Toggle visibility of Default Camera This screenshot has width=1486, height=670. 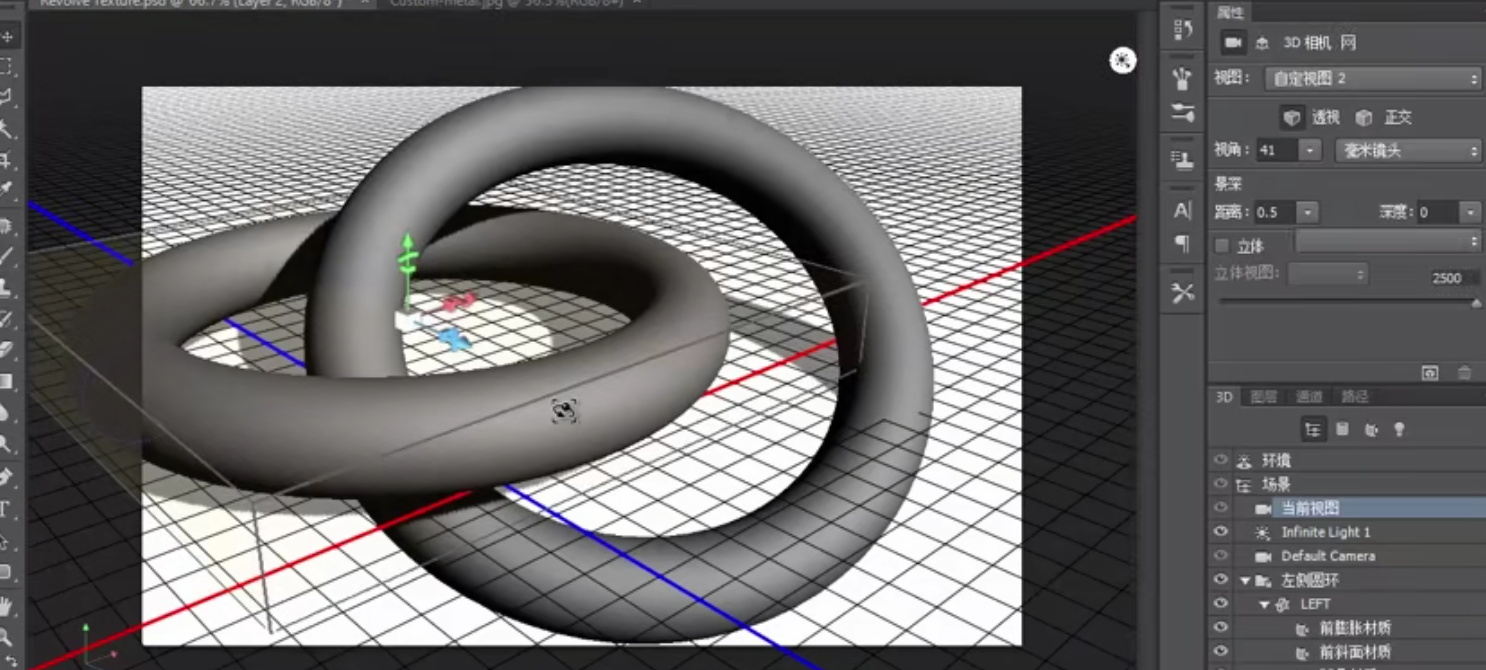tap(1220, 556)
